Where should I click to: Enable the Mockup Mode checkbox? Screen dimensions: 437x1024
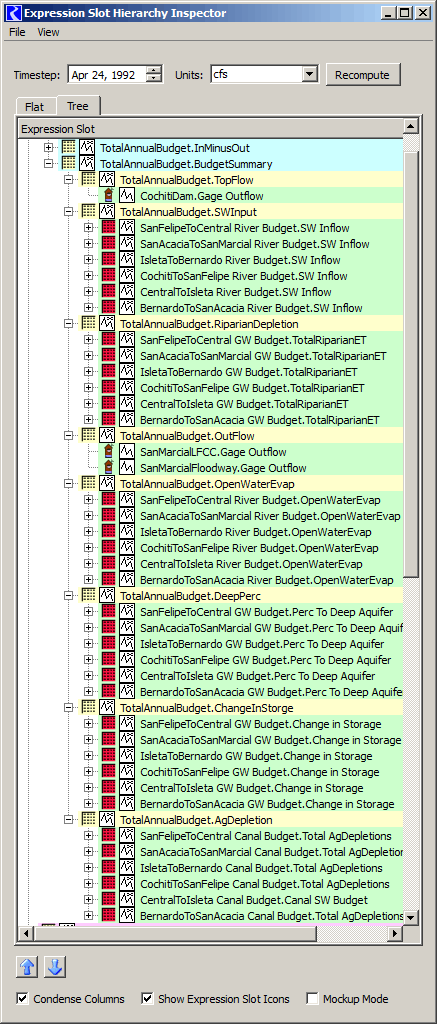point(313,999)
